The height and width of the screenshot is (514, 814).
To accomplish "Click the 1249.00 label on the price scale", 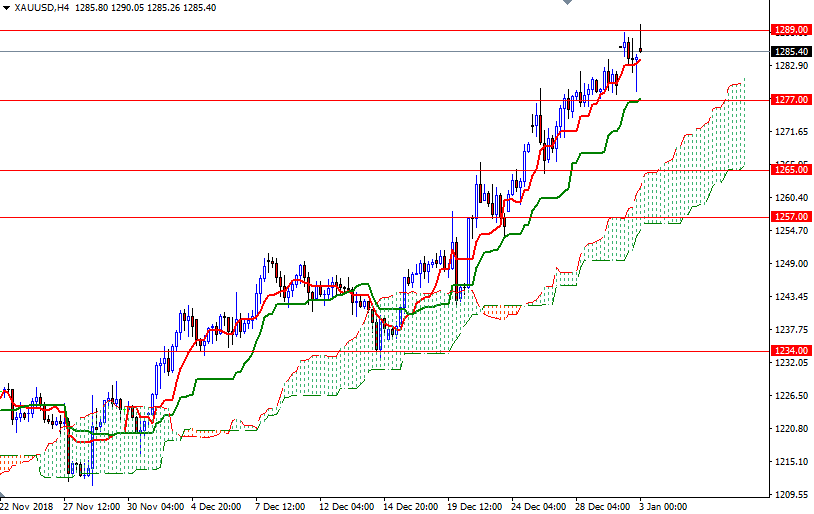I will click(x=791, y=264).
